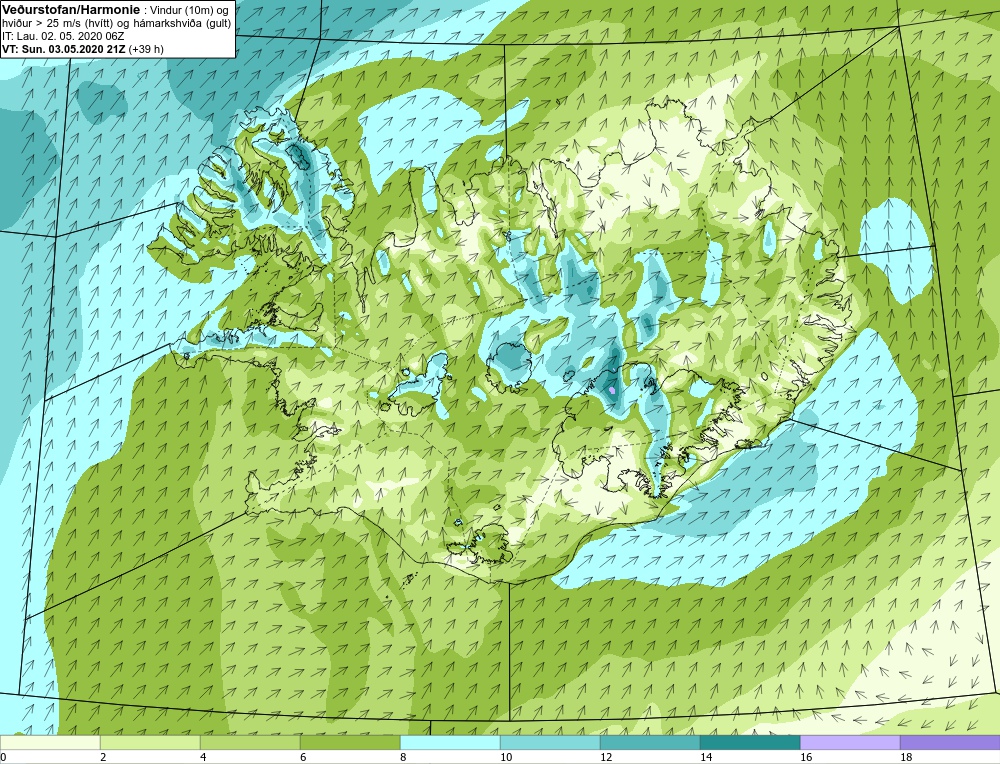This screenshot has height=764, width=1000.
Task: Click the legend scale label '4'
Action: point(203,757)
